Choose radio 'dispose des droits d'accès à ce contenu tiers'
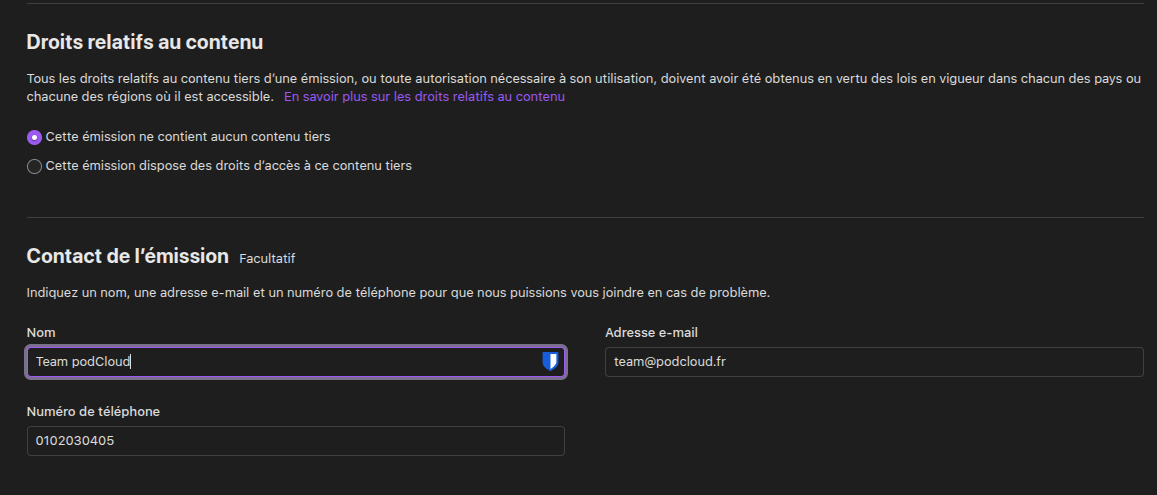The width and height of the screenshot is (1157, 495). 34,167
